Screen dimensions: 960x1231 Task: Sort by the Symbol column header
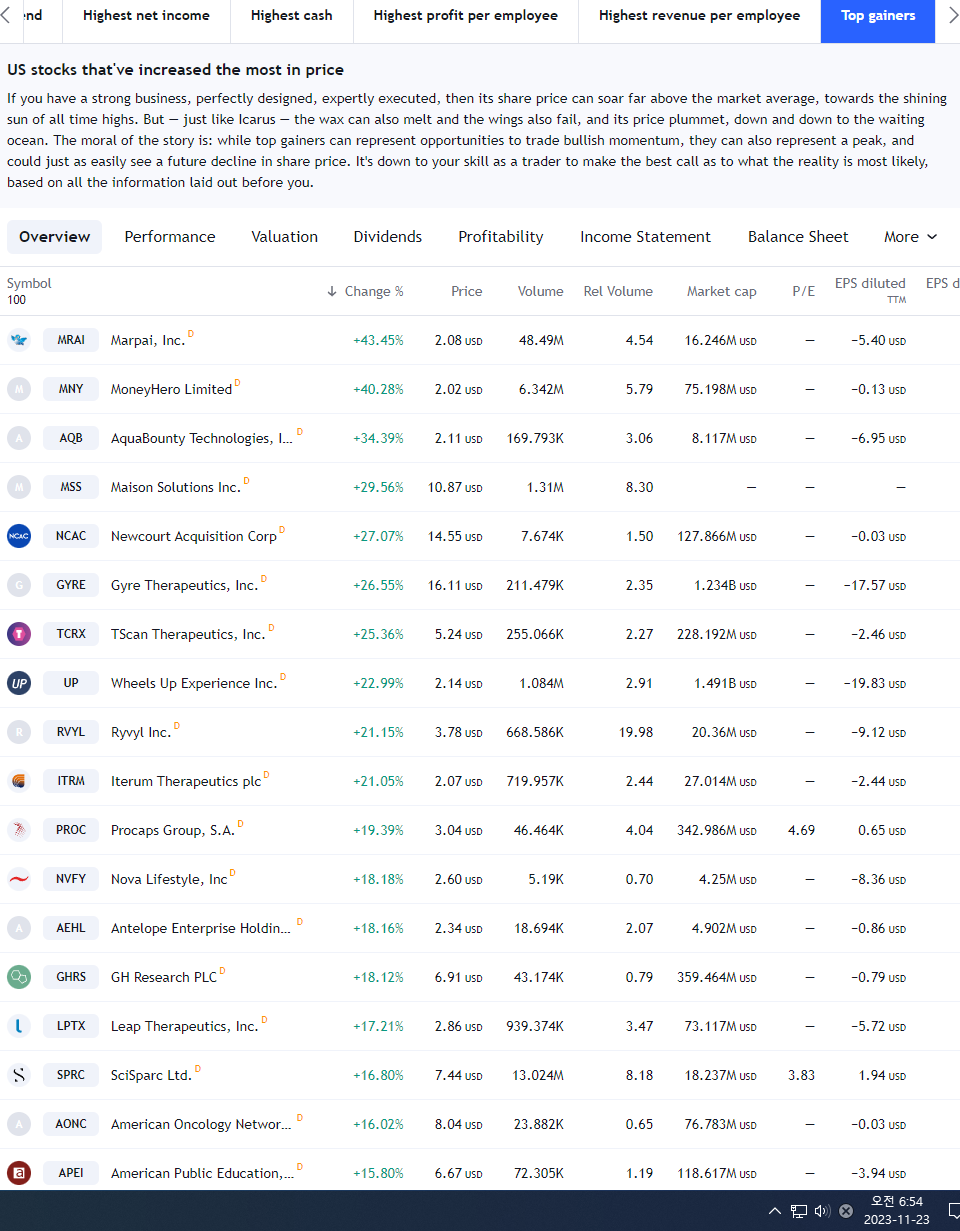pyautogui.click(x=29, y=283)
